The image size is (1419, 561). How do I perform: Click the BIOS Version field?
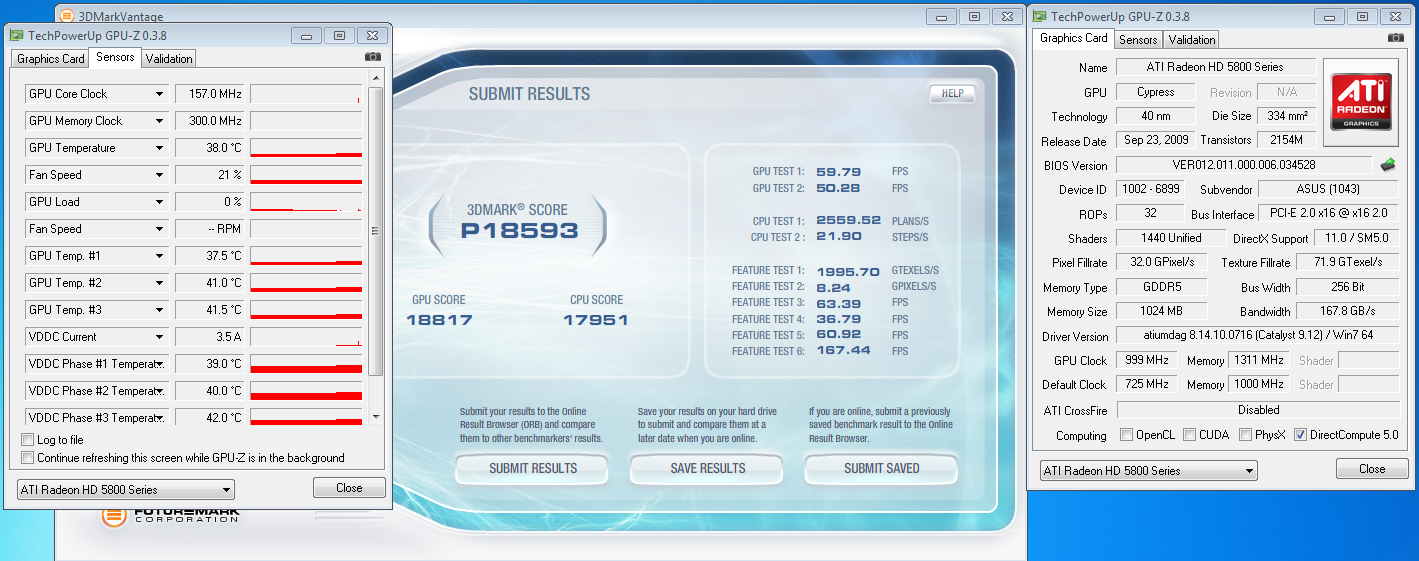pos(1244,165)
